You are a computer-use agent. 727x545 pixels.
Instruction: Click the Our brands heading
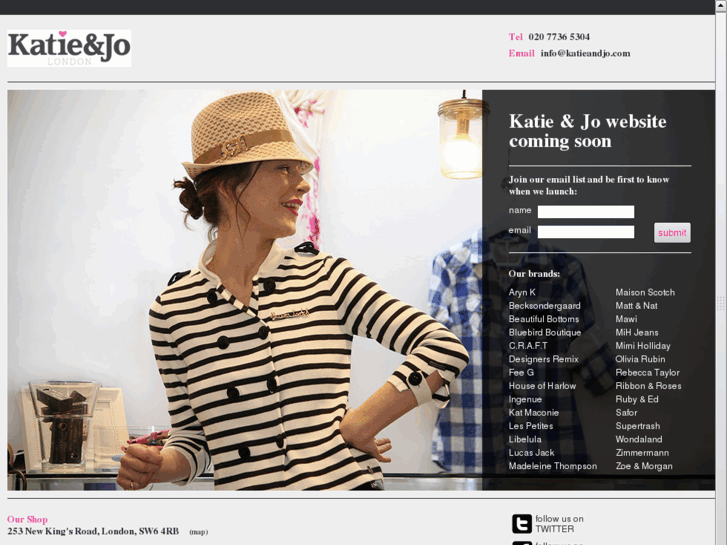(x=534, y=274)
